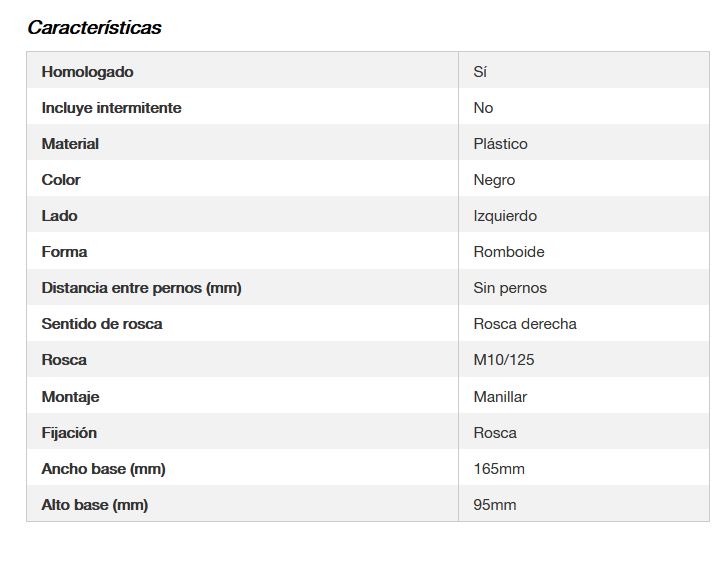Select the Color value Negro
Image resolution: width=727 pixels, height=566 pixels.
coord(494,180)
